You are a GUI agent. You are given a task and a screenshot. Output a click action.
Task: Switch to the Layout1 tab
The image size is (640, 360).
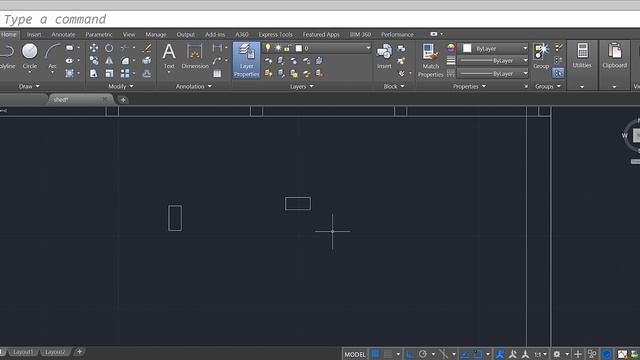23,352
